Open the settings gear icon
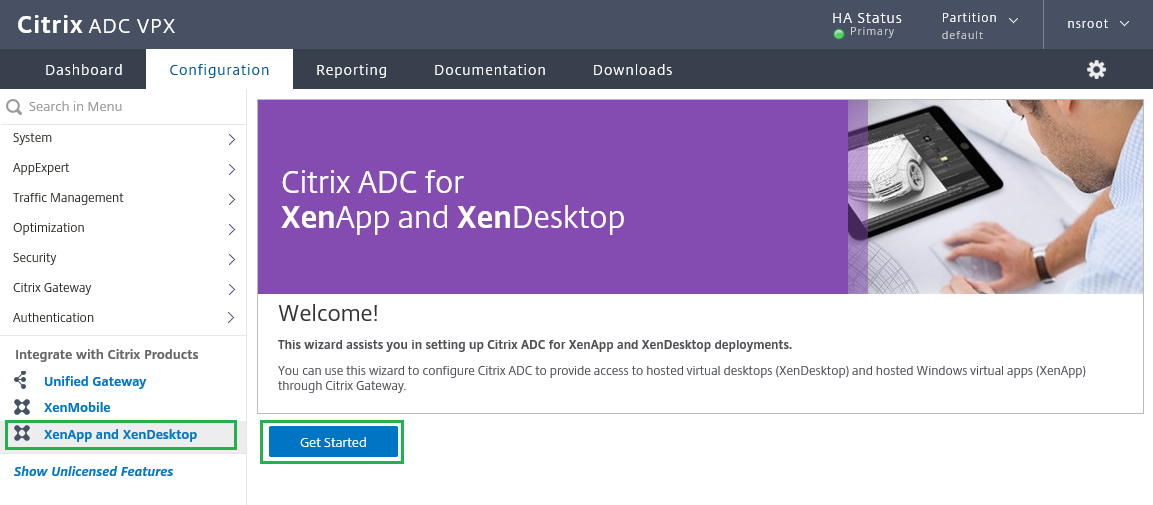 point(1096,70)
